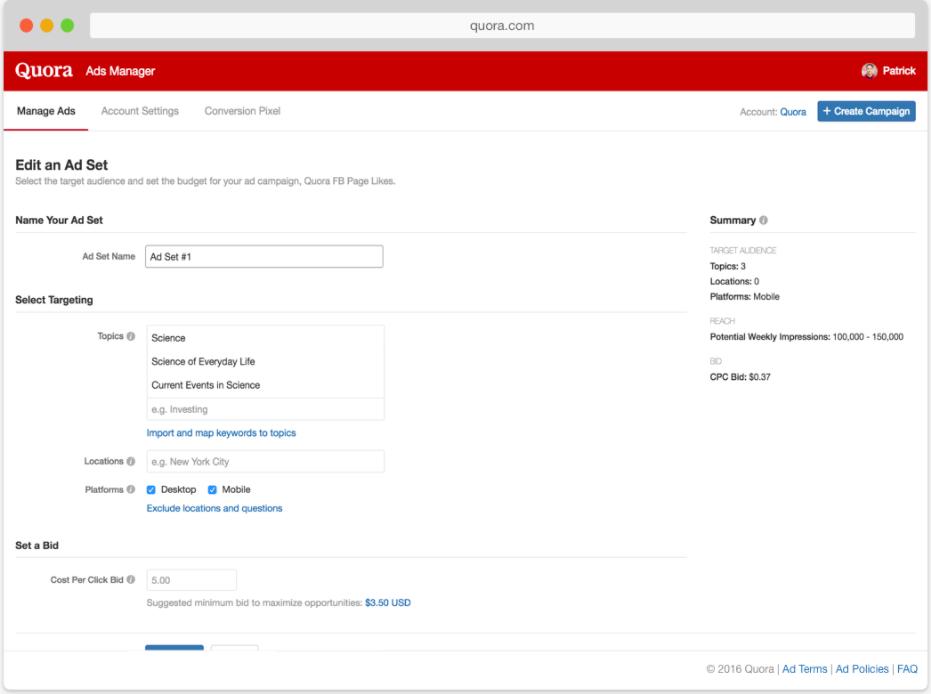Open Patrick's profile avatar
The height and width of the screenshot is (694, 931).
(869, 71)
